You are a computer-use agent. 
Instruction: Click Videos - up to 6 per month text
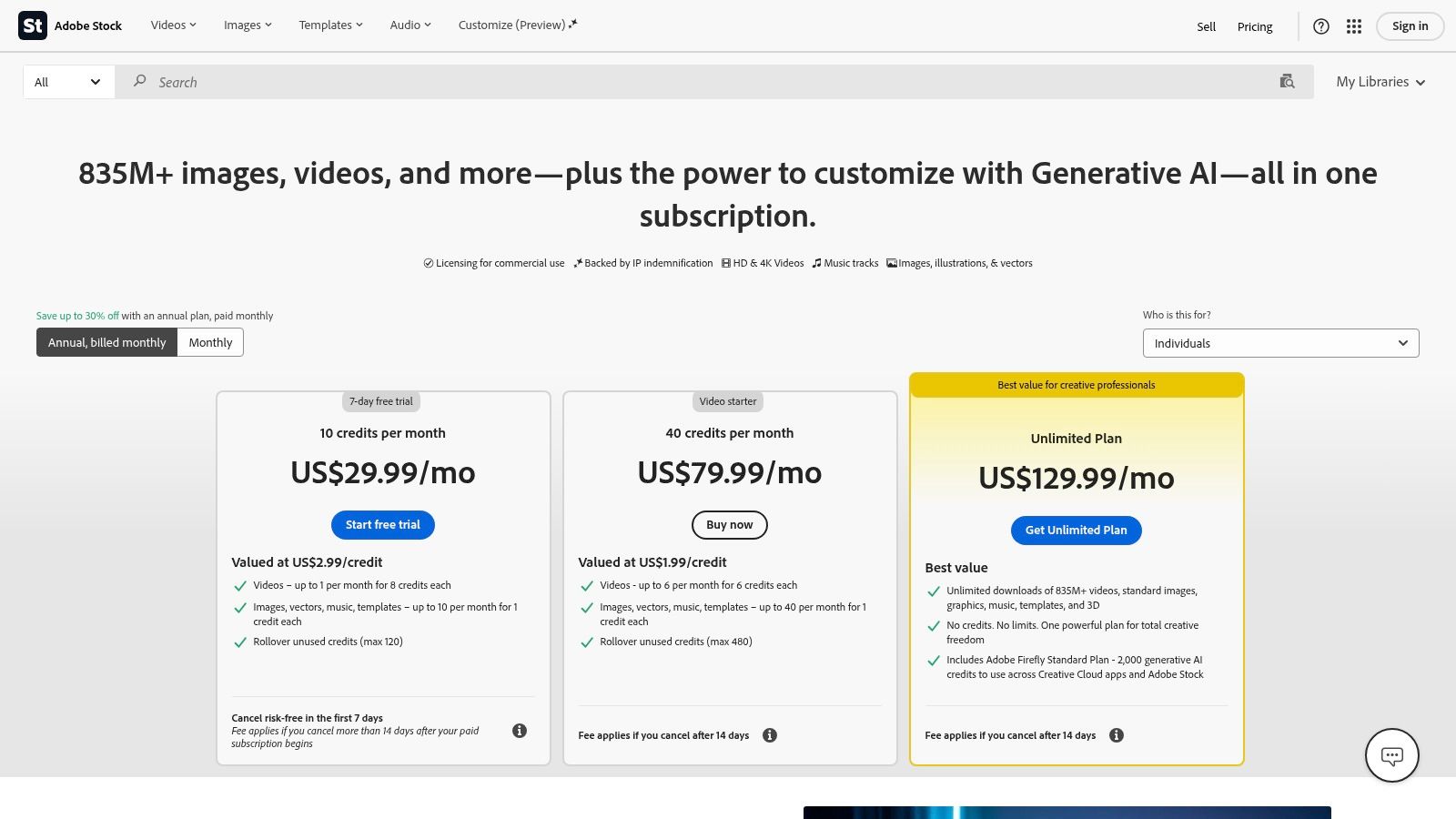coord(698,585)
